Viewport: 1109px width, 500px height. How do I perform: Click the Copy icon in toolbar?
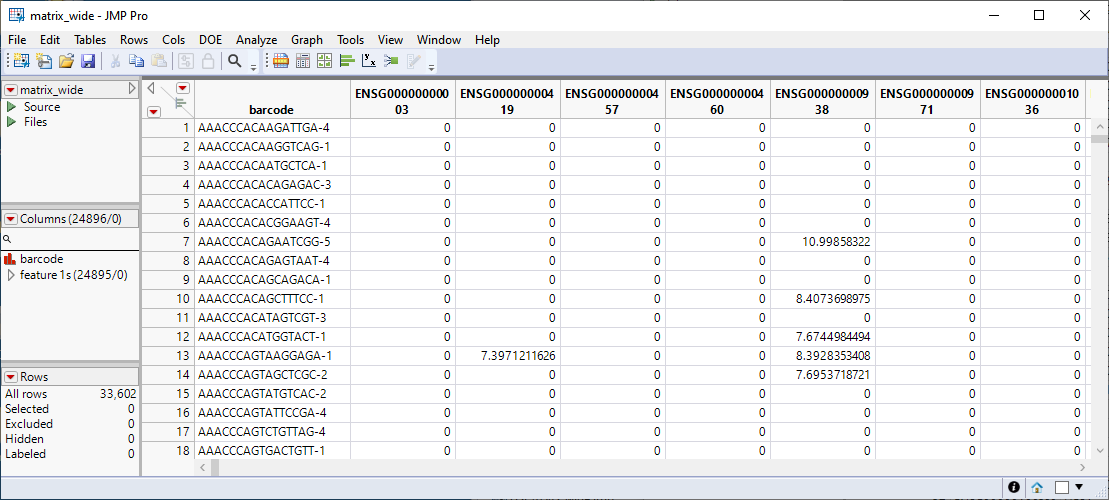pyautogui.click(x=137, y=61)
